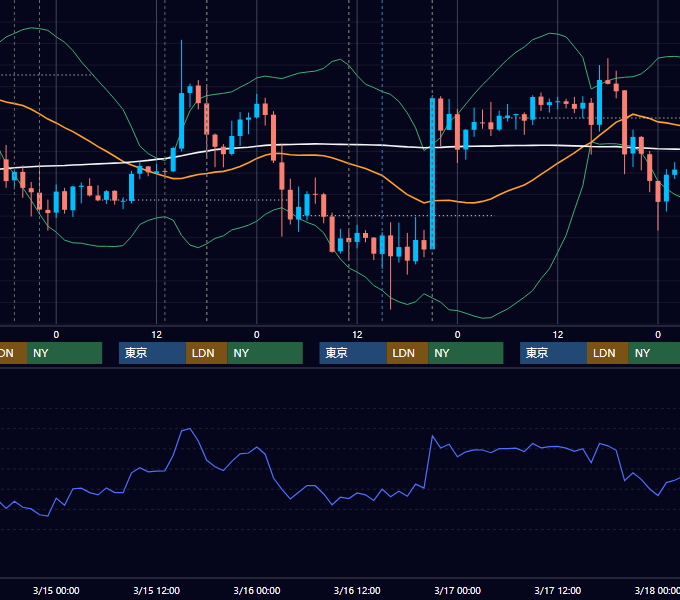Click hour label 0 above the 3/17 00:00 date
The image size is (680, 600).
[458, 335]
